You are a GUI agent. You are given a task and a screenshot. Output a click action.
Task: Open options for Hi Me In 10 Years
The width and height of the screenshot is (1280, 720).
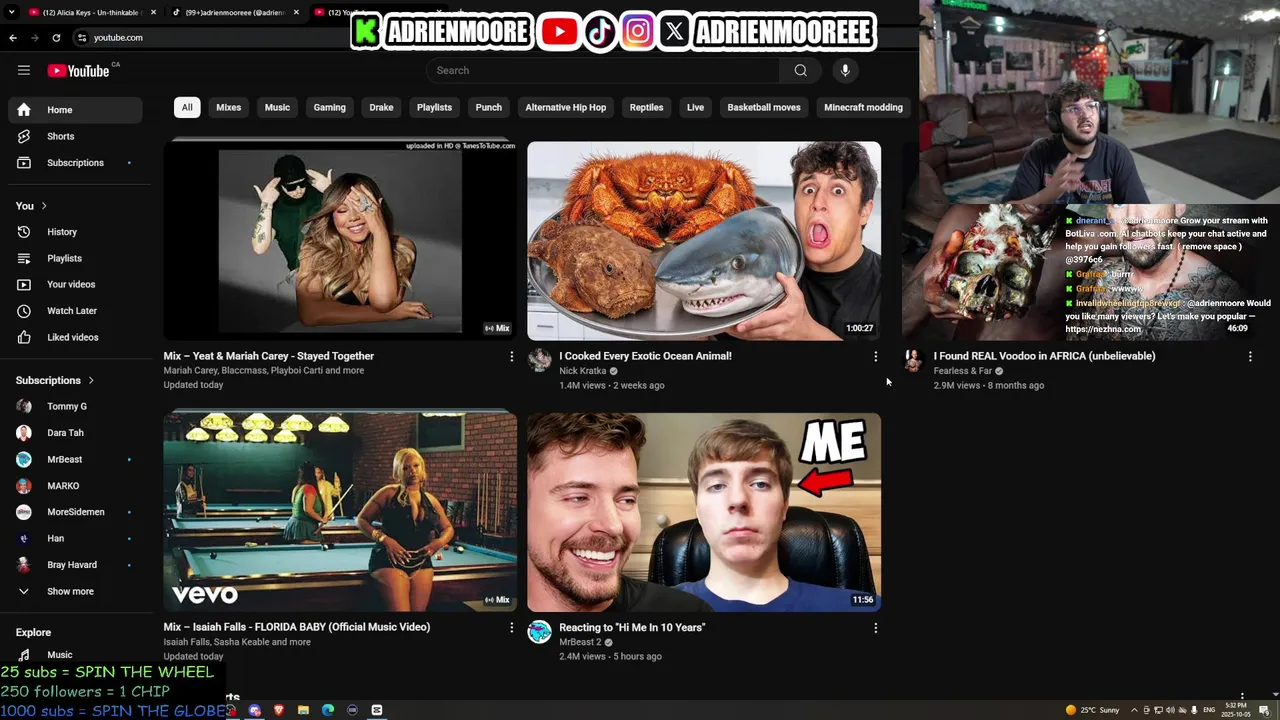point(876,628)
